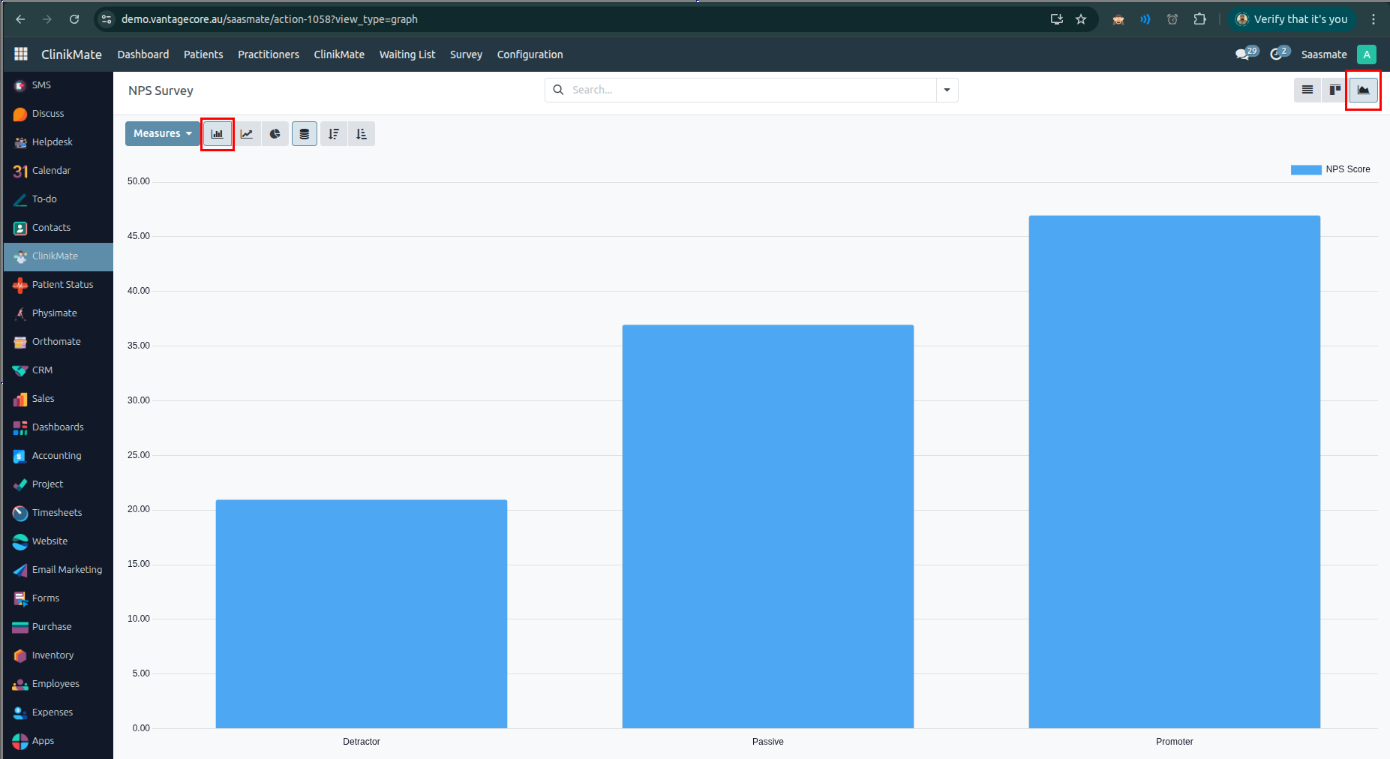This screenshot has width=1390, height=759.
Task: Sort bars in descending order
Action: tap(334, 134)
